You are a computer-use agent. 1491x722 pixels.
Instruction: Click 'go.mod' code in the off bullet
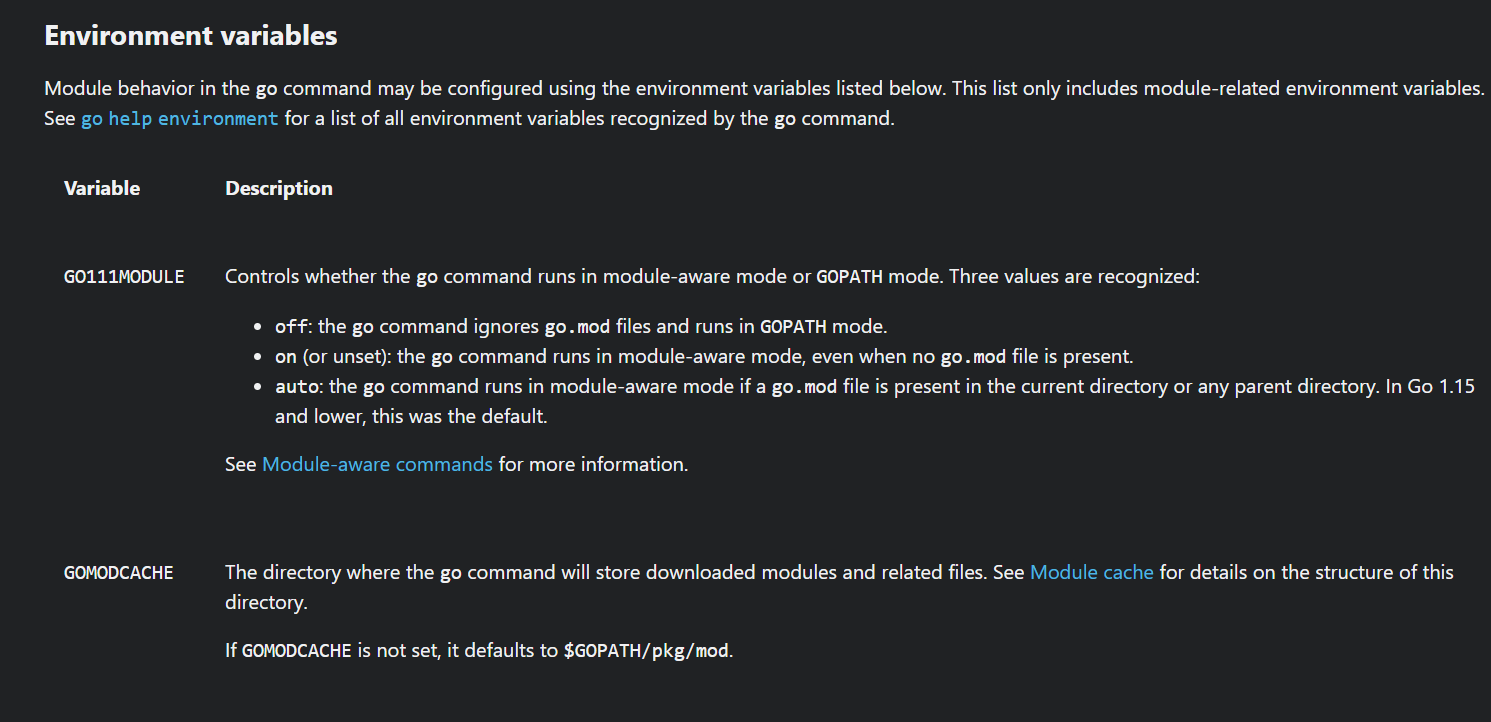click(577, 326)
